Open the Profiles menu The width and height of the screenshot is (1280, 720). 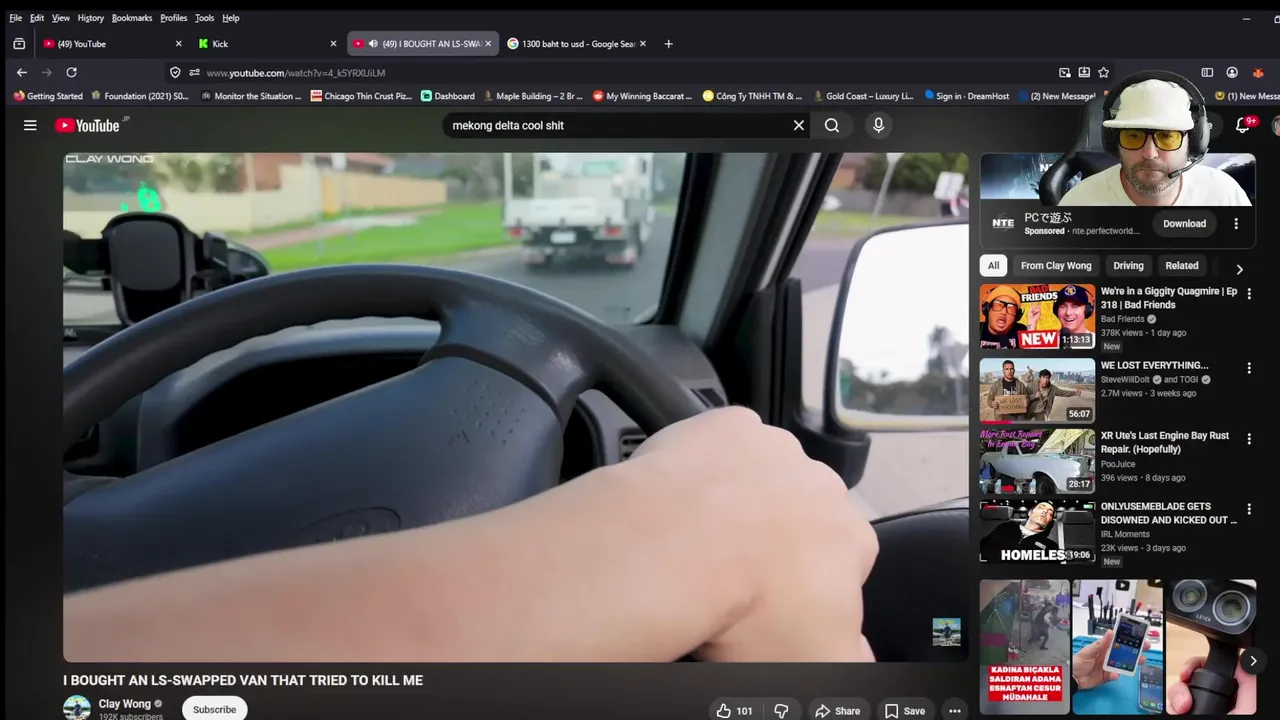click(173, 18)
